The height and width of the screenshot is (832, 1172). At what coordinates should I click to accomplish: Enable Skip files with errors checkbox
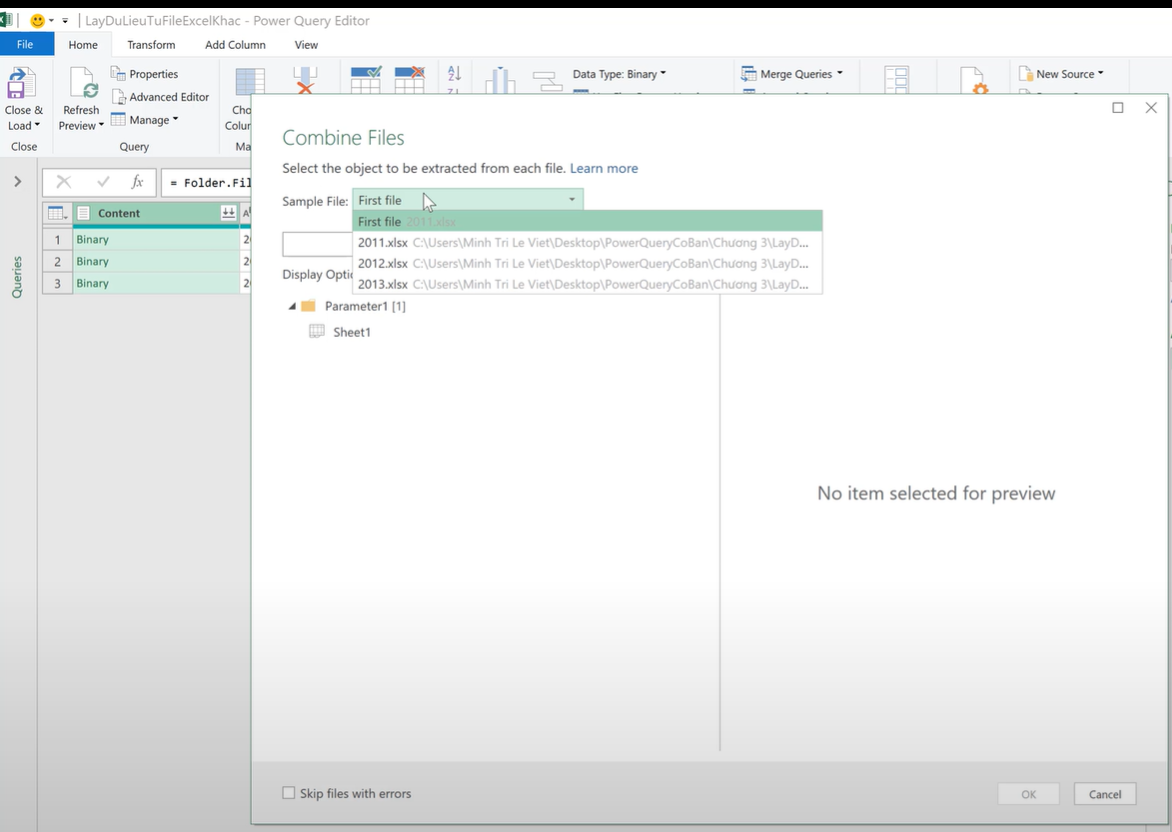pos(289,793)
